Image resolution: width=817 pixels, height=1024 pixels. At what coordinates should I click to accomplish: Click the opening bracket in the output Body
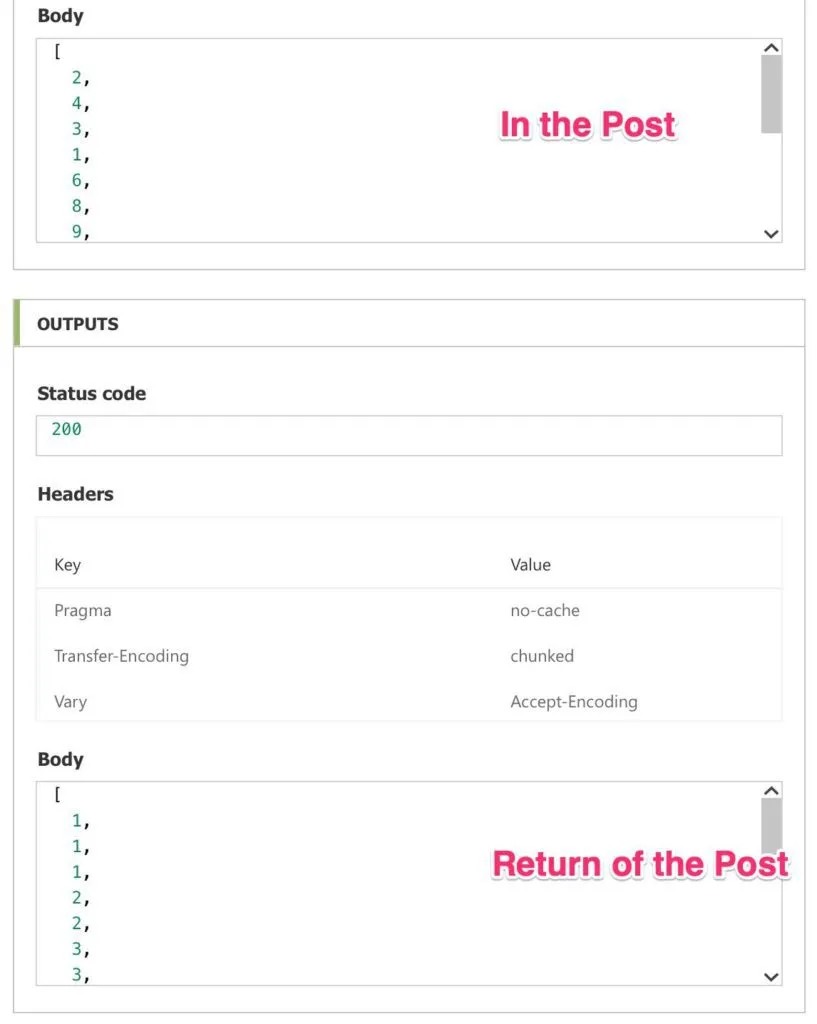tap(57, 795)
